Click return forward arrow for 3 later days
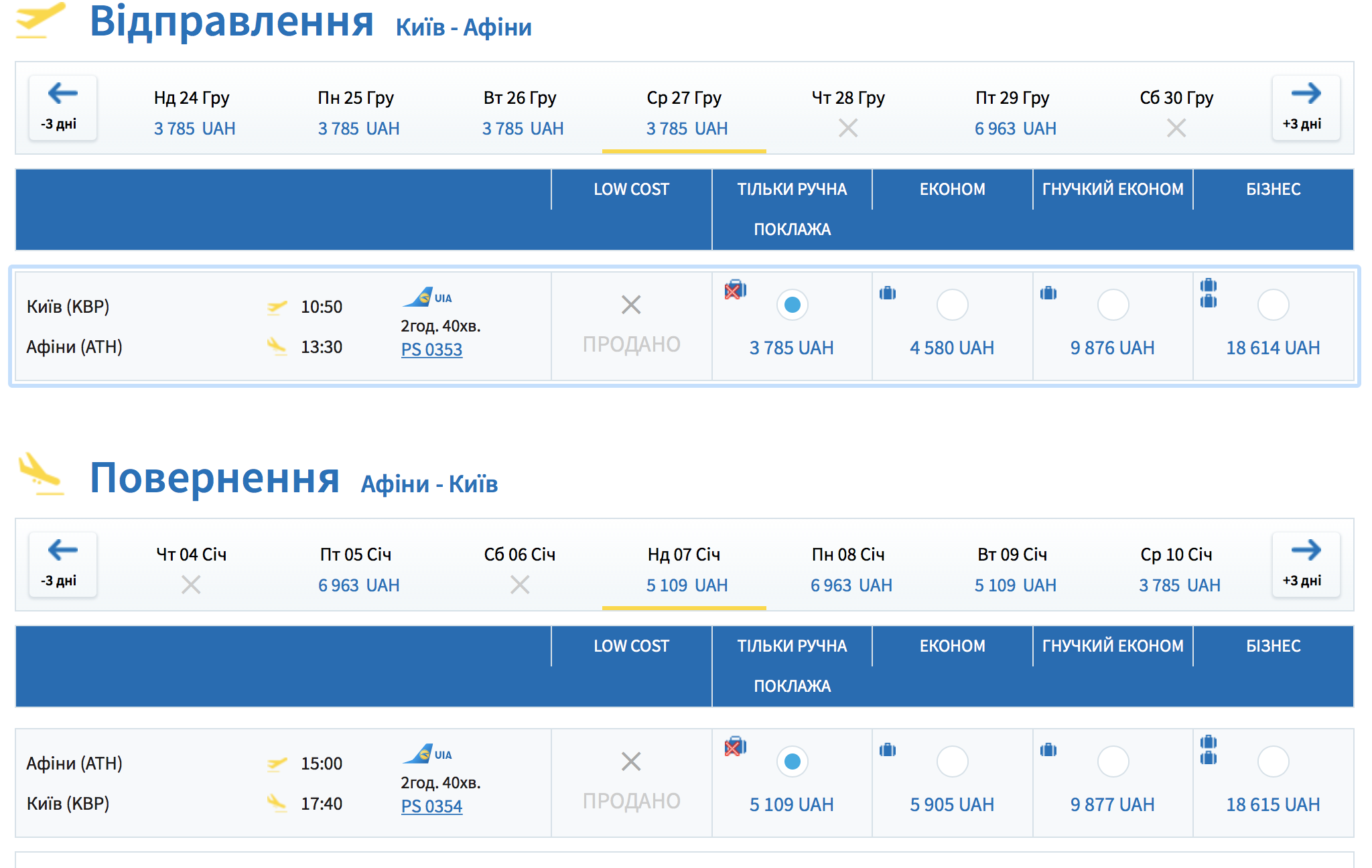Screen dimensions: 1372x868 tap(1305, 564)
